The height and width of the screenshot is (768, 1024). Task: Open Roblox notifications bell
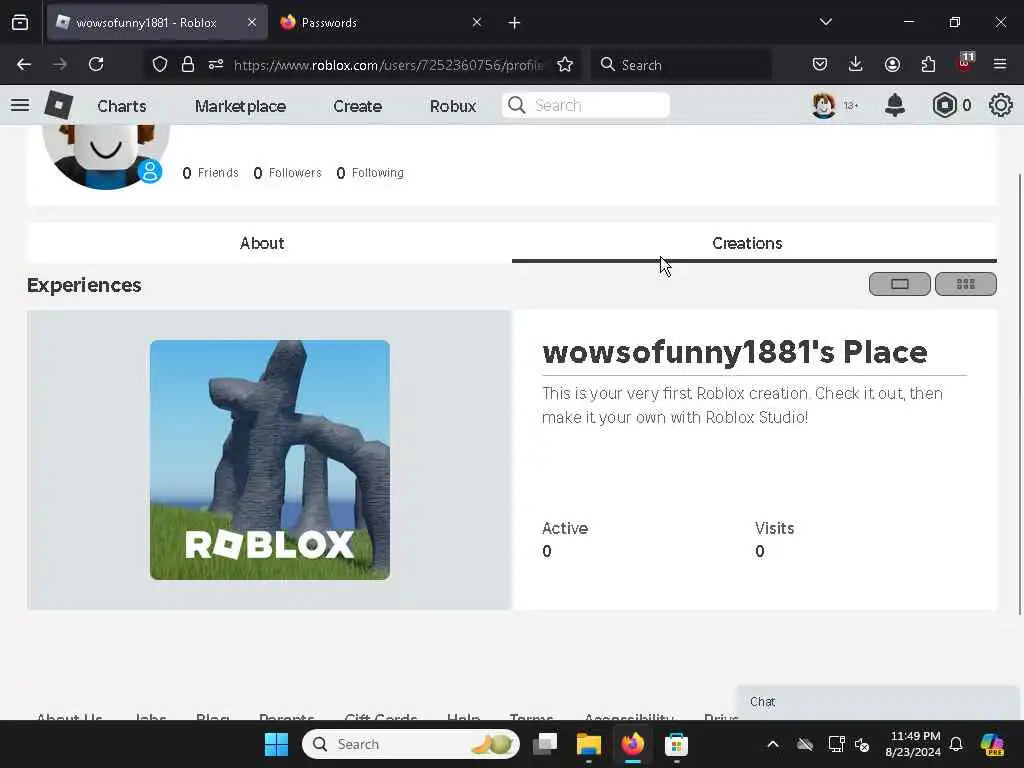(x=895, y=105)
